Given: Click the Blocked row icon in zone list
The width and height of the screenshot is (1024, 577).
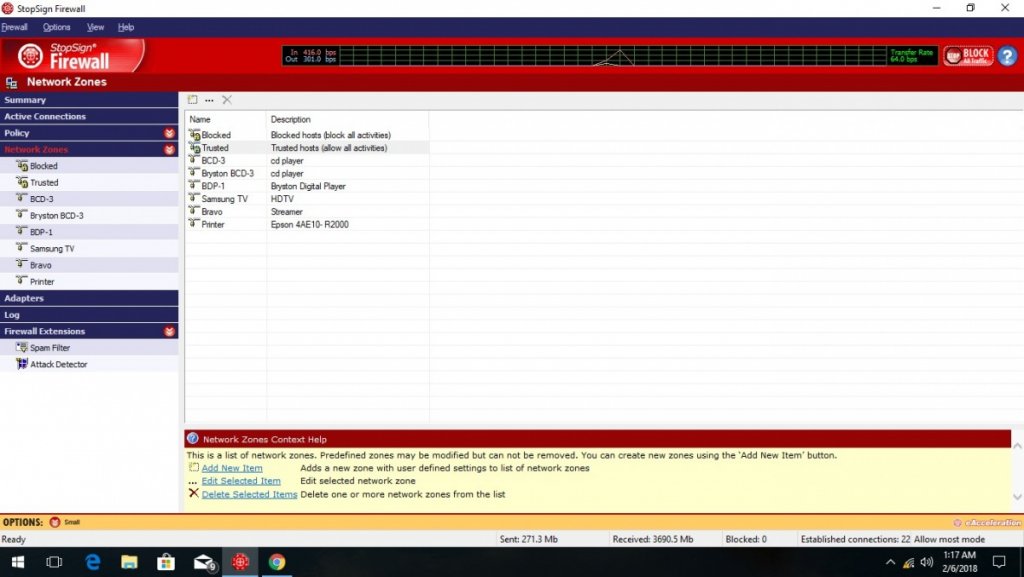Looking at the screenshot, I should click(x=195, y=134).
